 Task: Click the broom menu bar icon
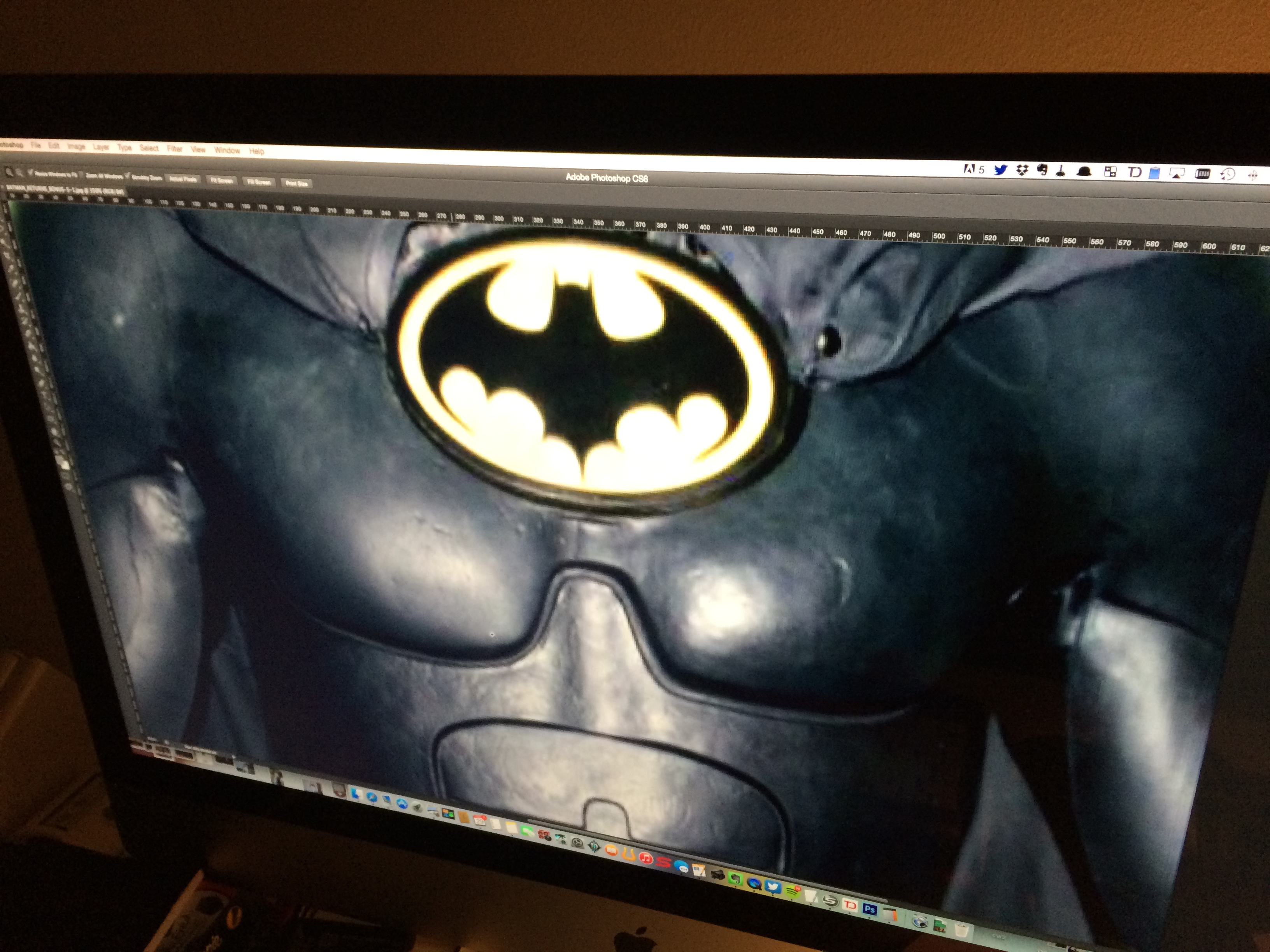[x=1061, y=171]
